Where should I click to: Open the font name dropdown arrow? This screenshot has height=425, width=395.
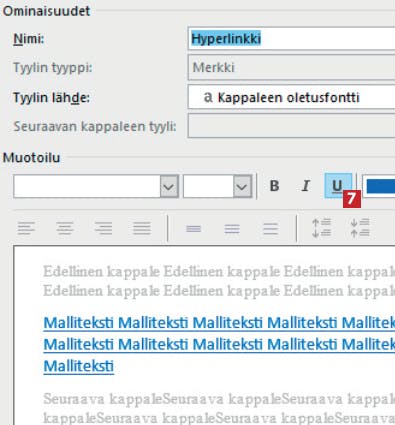[x=169, y=186]
